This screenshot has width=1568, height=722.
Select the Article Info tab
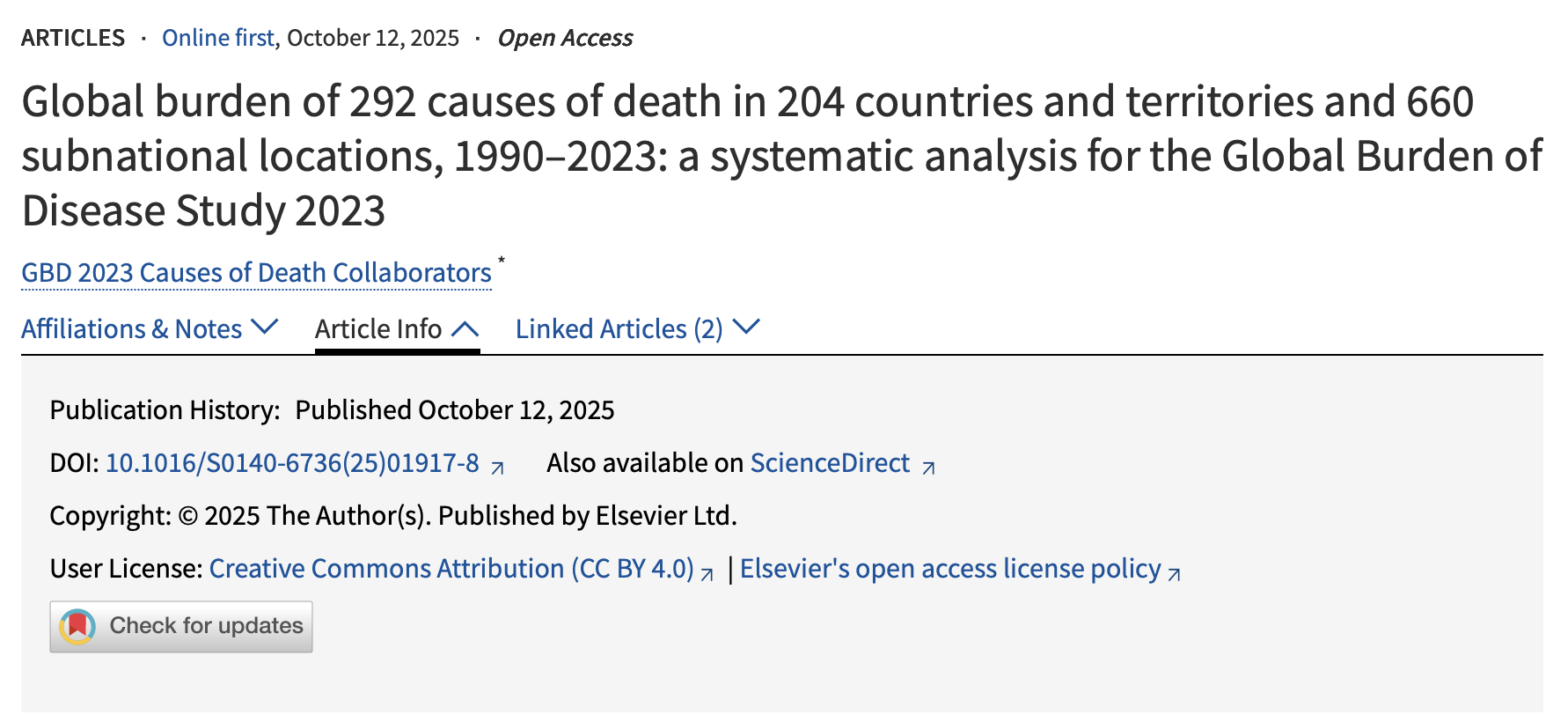point(378,329)
